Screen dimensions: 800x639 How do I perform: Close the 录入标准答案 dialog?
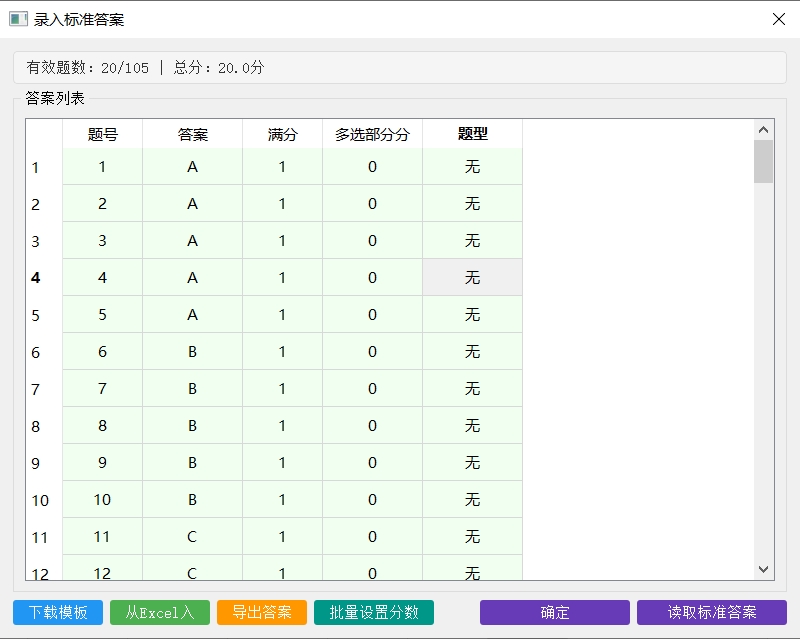click(777, 19)
